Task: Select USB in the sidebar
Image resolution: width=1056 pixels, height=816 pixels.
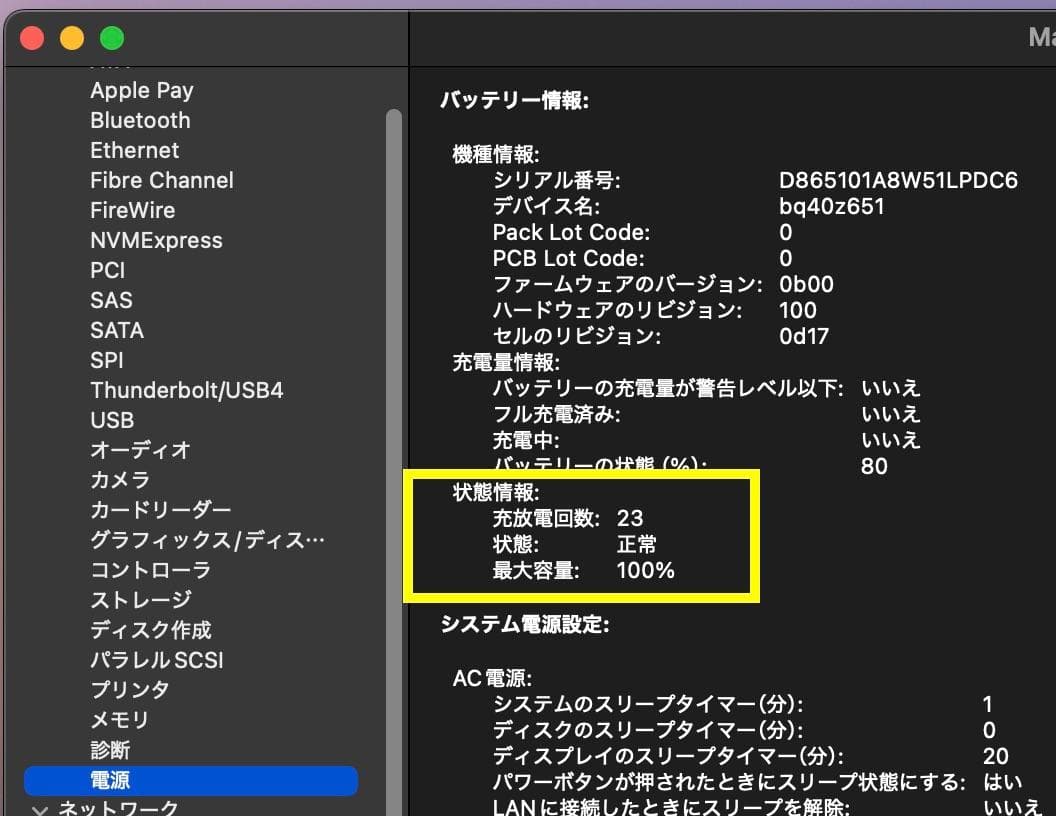Action: point(112,420)
